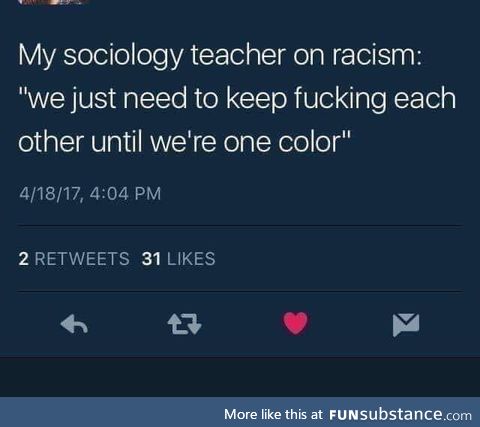The height and width of the screenshot is (427, 480).
Task: Send tweet via envelope message icon
Action: pyautogui.click(x=406, y=324)
